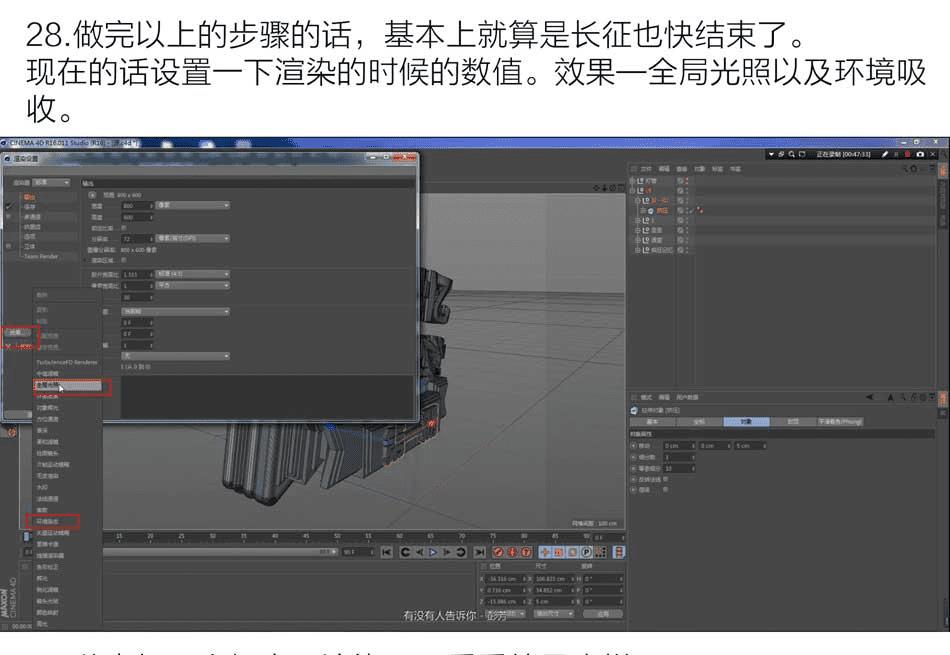Click the record active objects keyframe icon
The width and height of the screenshot is (950, 655).
coord(498,552)
